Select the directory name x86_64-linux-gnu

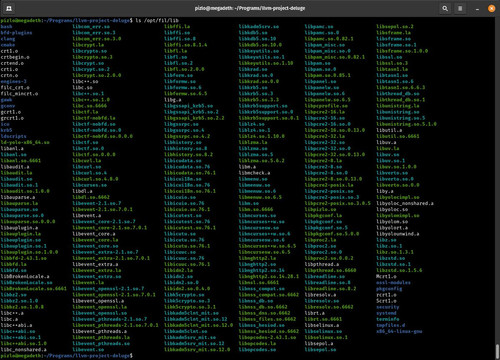pos(399,331)
